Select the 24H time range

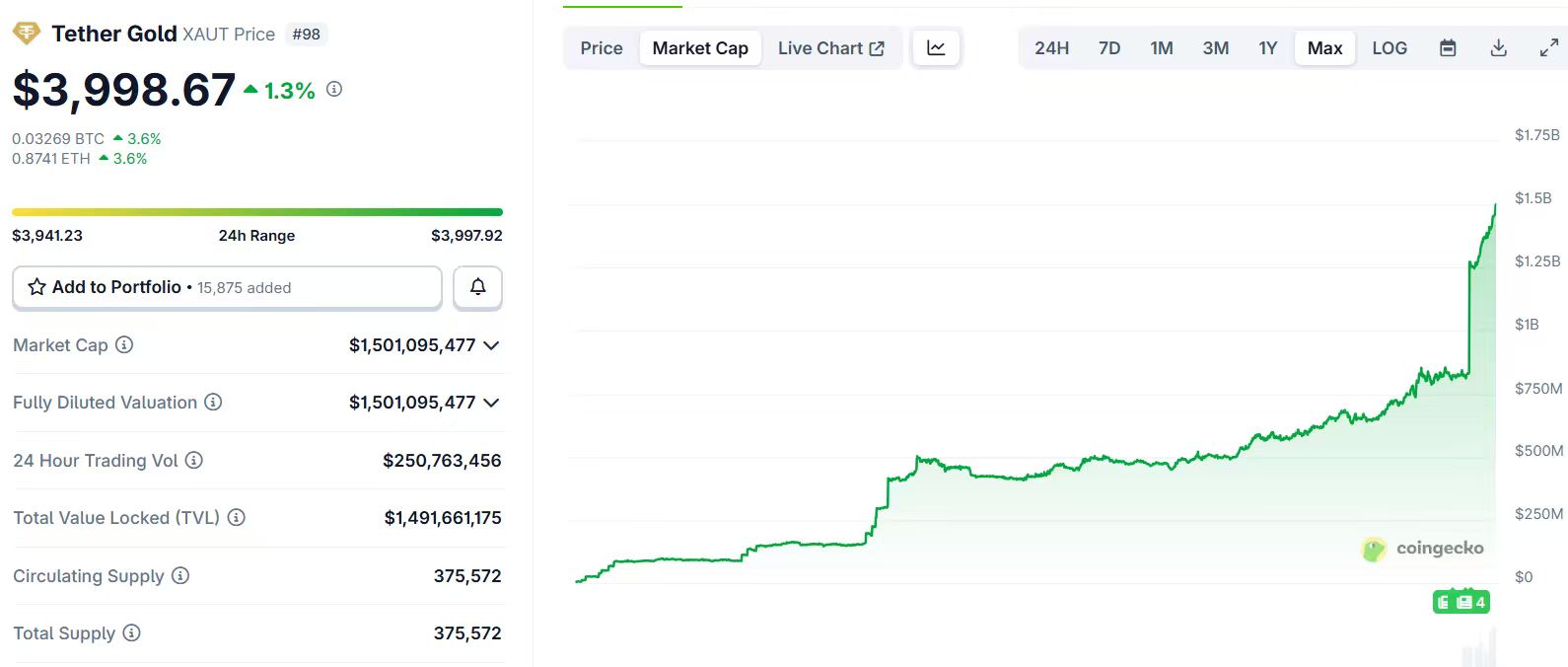[x=1051, y=48]
